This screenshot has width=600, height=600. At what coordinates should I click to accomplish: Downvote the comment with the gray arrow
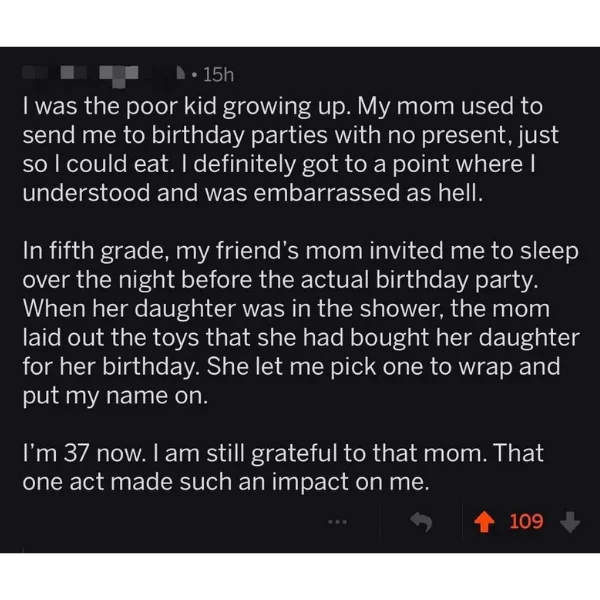click(570, 522)
